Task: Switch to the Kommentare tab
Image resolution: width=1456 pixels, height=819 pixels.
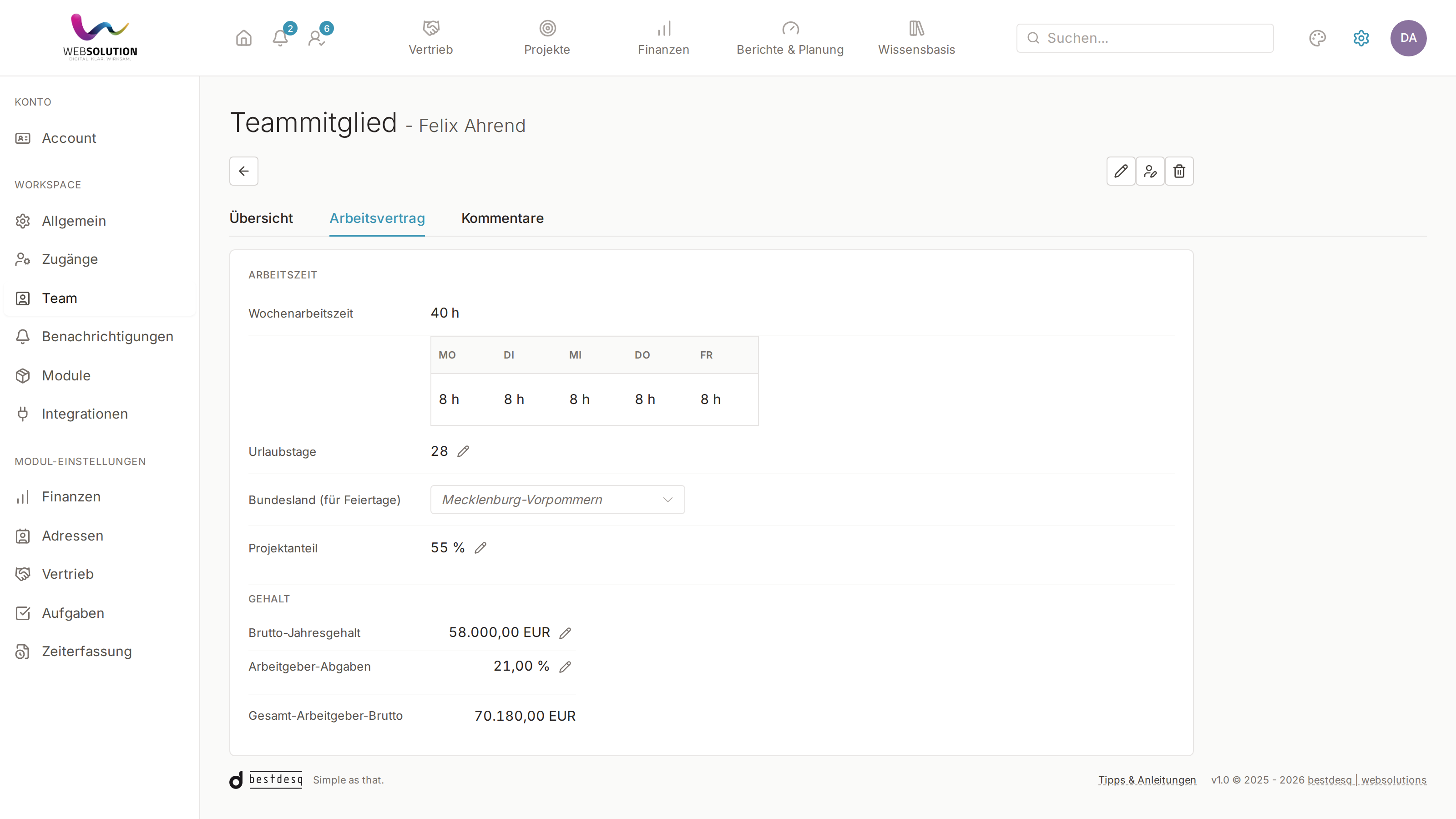Action: coord(502,218)
